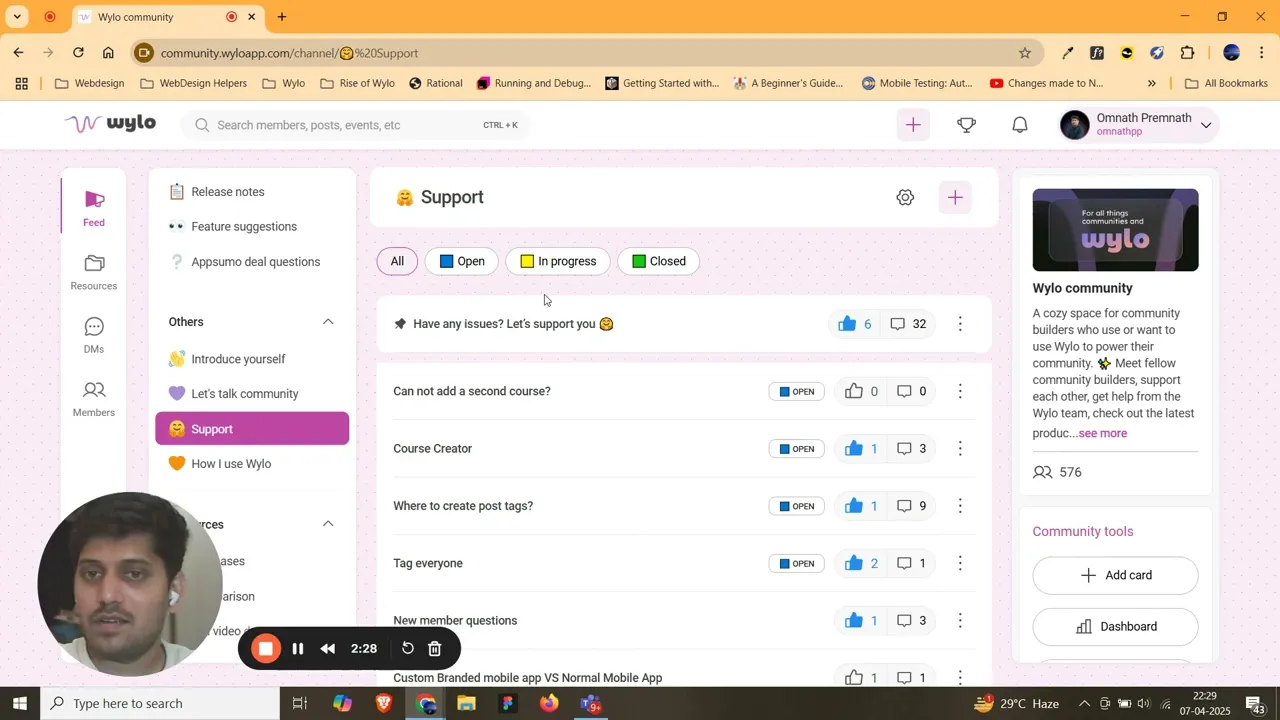Open the trophy leaderboard icon
The image size is (1280, 720).
[x=966, y=125]
